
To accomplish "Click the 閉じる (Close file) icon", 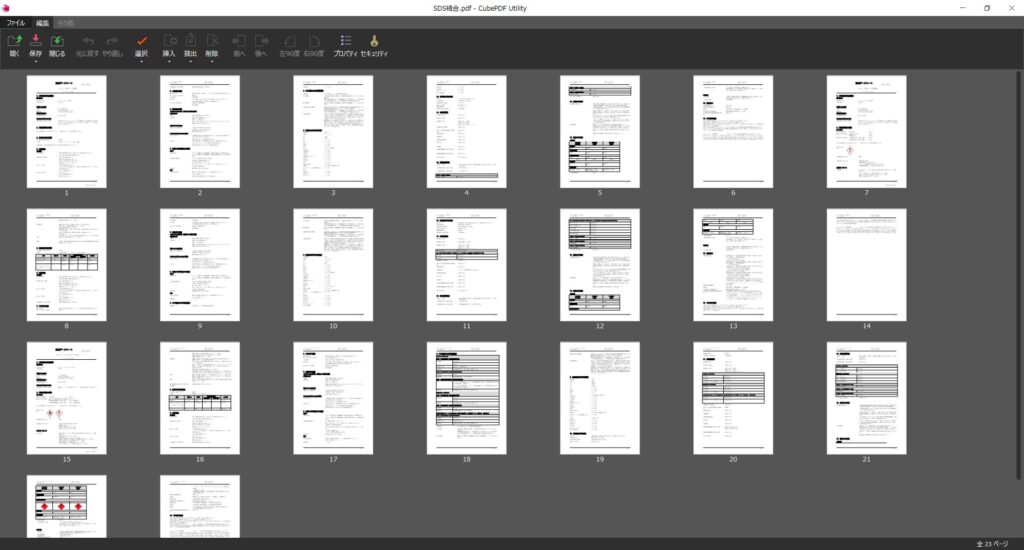I will (57, 42).
